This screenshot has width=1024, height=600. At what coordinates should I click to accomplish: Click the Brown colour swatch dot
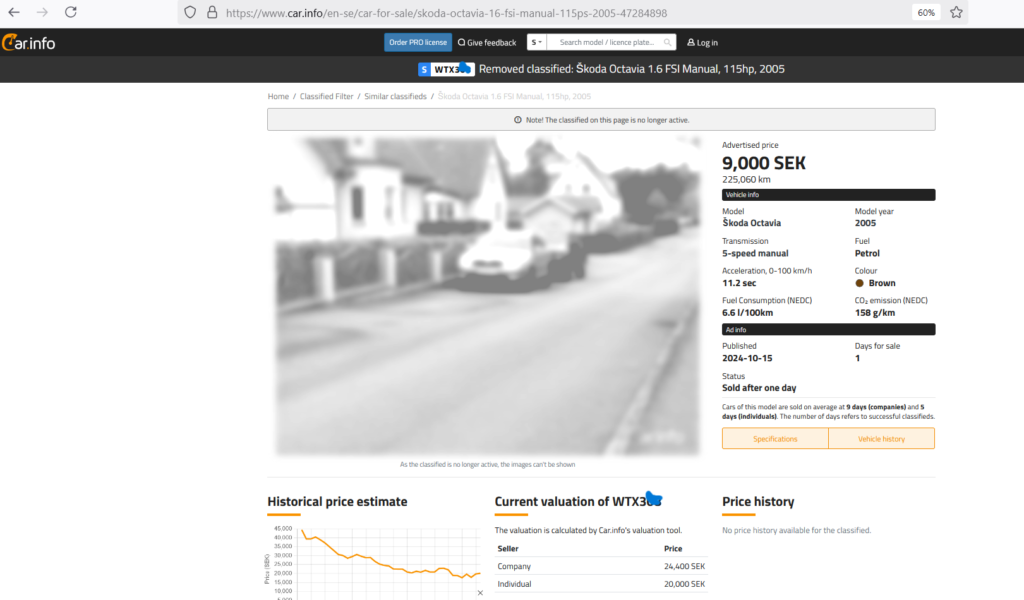tap(859, 283)
